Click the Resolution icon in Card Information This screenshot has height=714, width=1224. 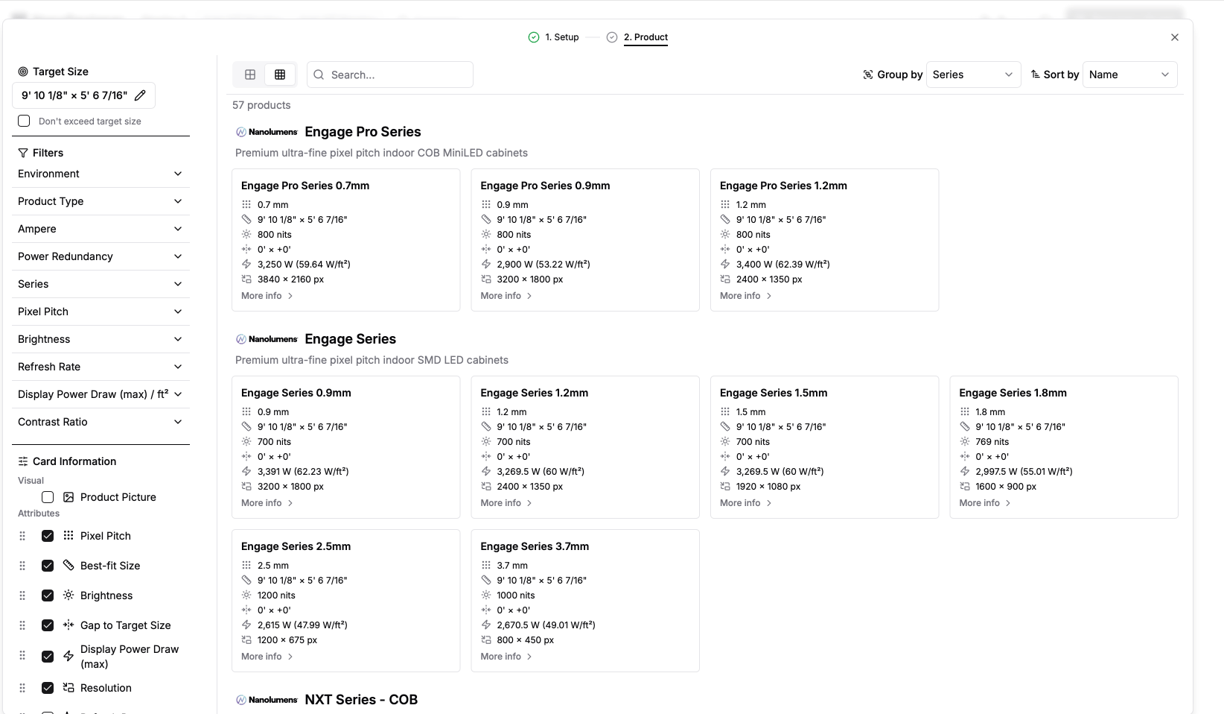click(x=69, y=688)
